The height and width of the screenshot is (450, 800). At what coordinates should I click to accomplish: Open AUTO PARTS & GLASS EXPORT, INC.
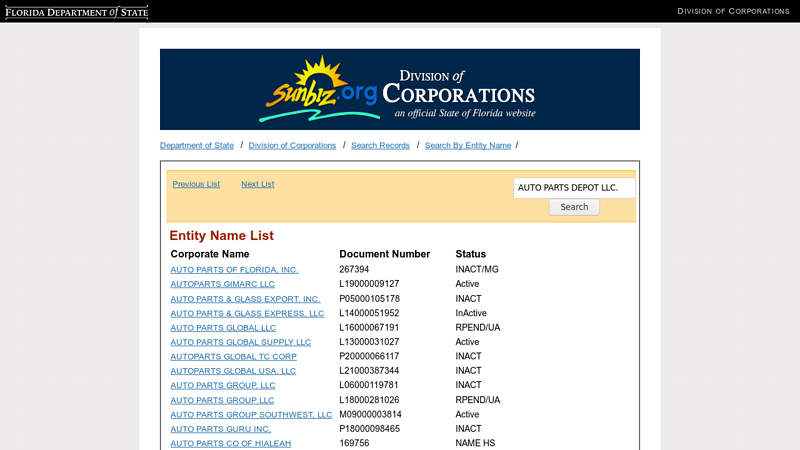click(245, 299)
